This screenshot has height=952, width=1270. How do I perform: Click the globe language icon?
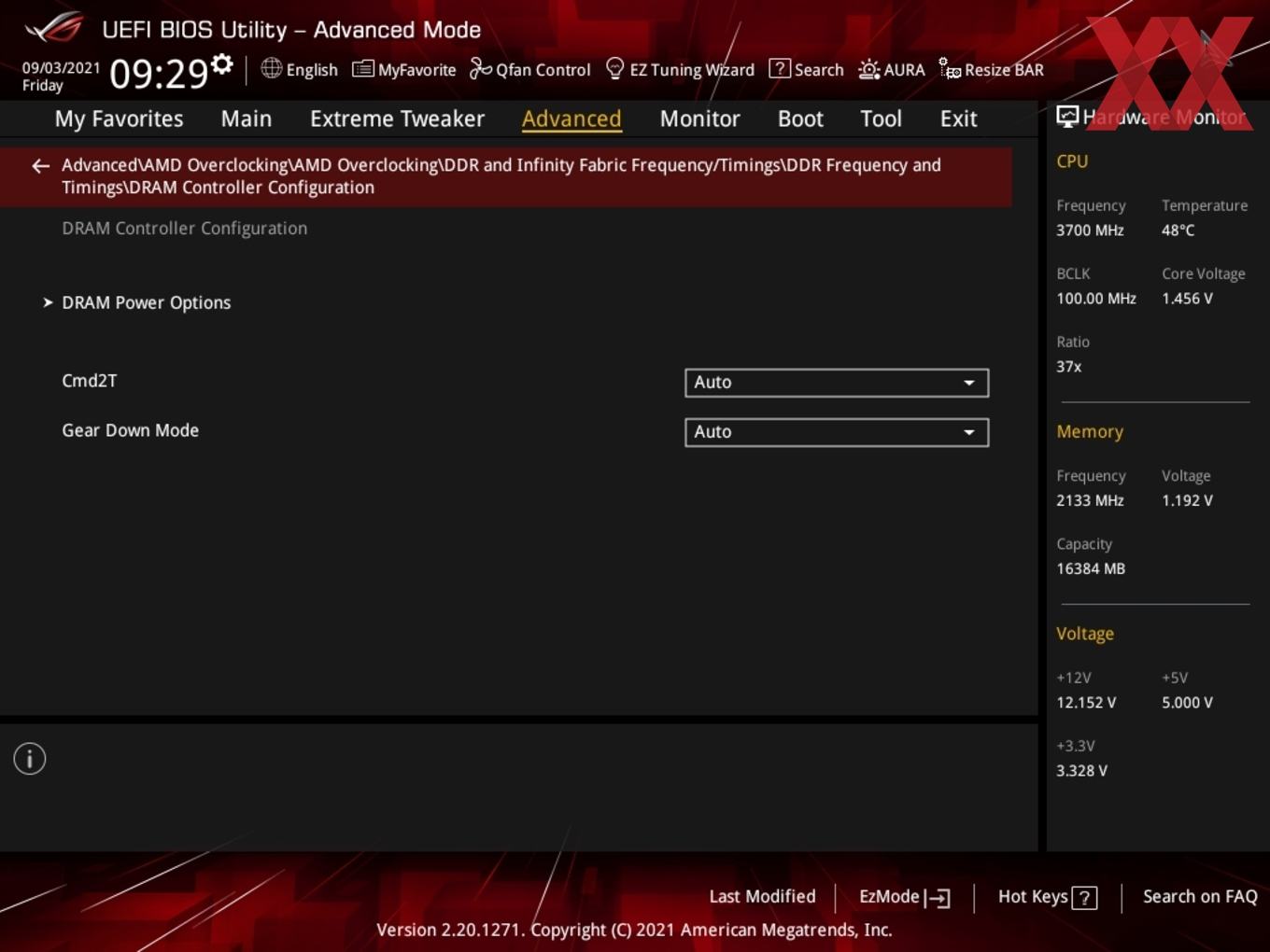point(271,68)
